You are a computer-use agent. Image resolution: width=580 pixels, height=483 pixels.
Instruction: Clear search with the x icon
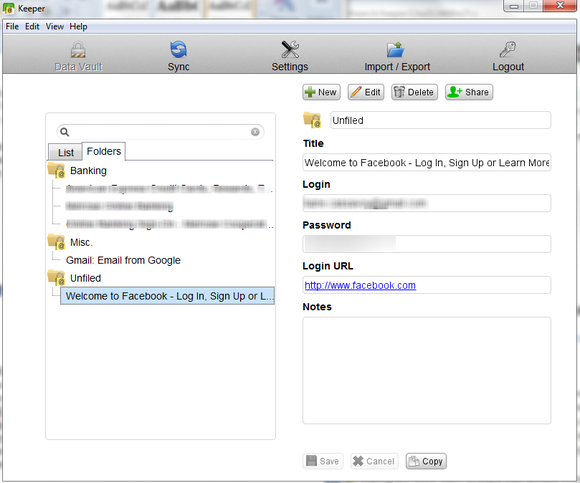tap(255, 132)
